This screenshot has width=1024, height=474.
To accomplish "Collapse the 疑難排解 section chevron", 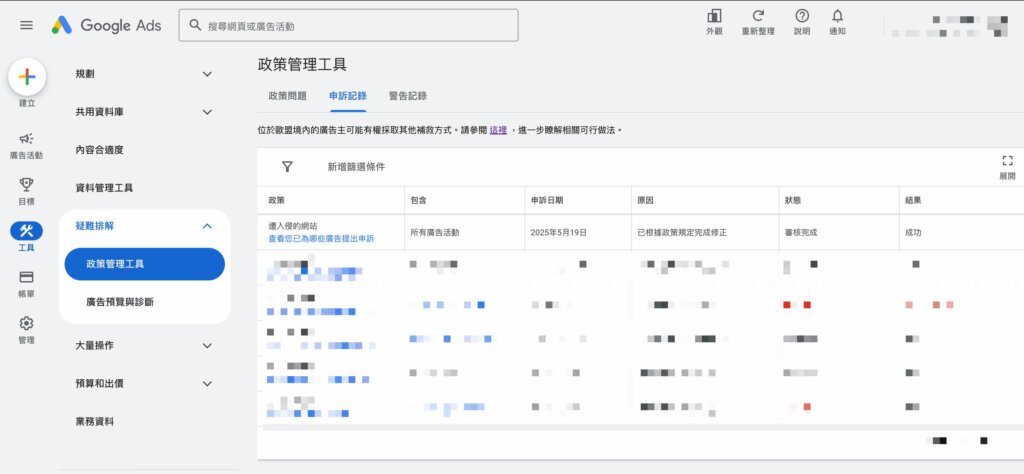I will 207,226.
